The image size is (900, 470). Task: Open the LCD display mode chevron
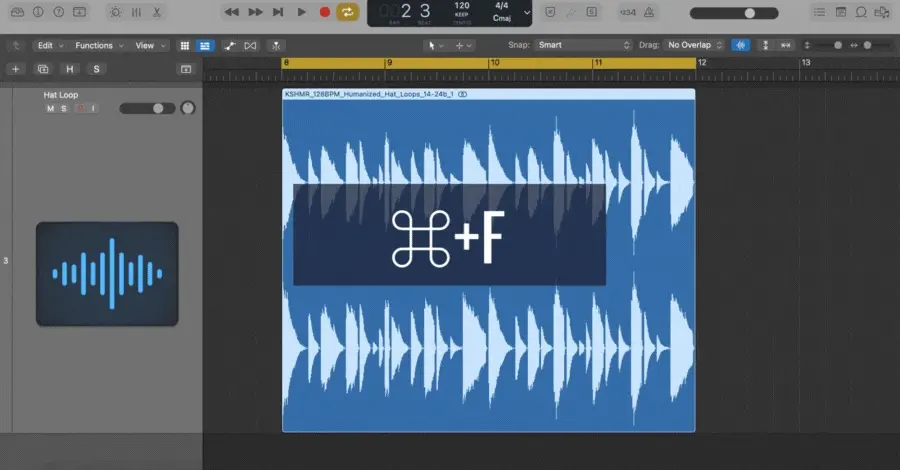coord(527,13)
